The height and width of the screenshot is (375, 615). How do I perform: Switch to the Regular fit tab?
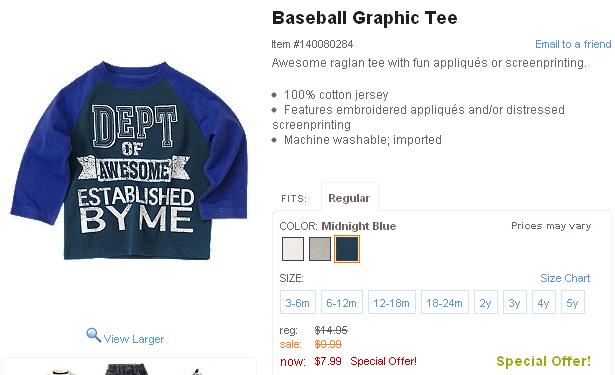click(349, 198)
